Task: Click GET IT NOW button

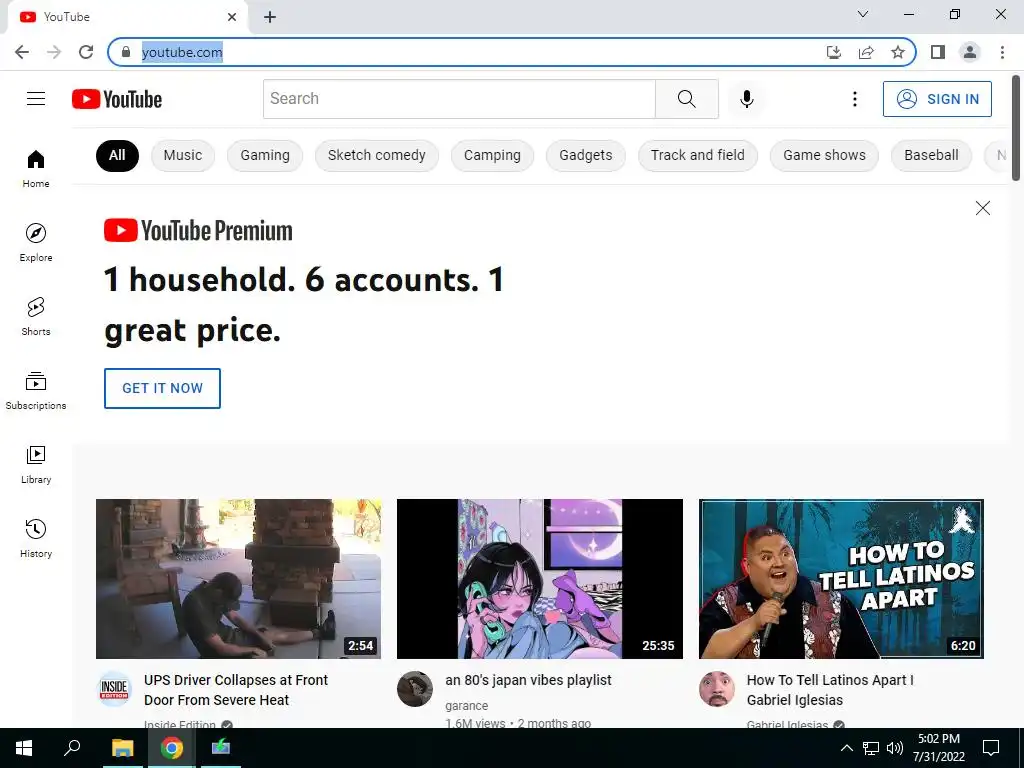Action: tap(162, 389)
